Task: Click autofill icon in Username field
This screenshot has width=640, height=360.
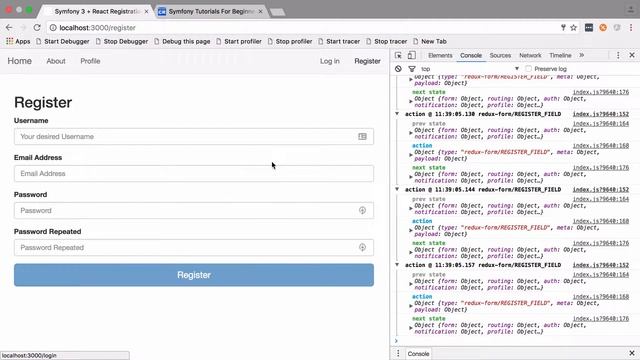Action: pyautogui.click(x=362, y=136)
